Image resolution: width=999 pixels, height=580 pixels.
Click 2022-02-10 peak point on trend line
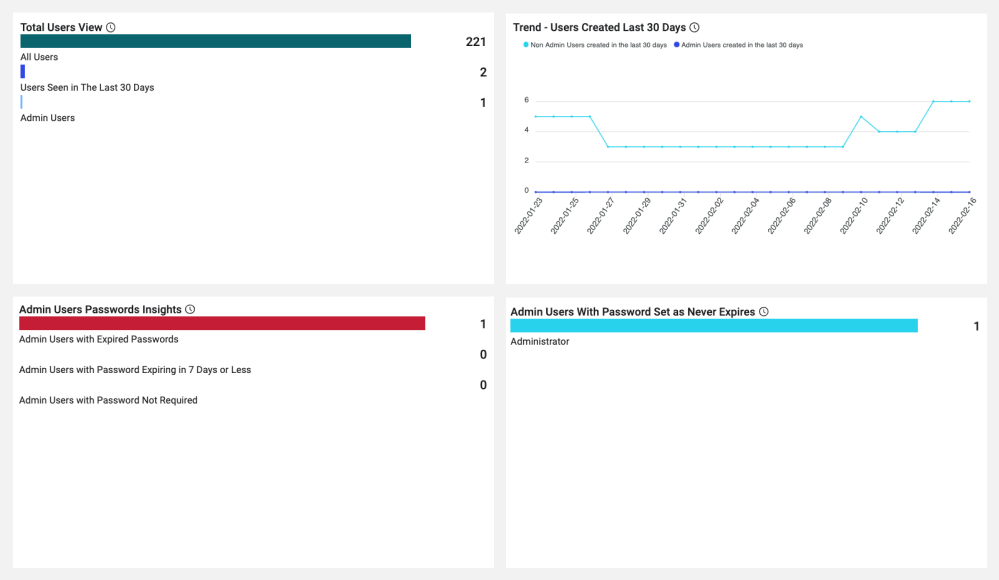coord(861,117)
